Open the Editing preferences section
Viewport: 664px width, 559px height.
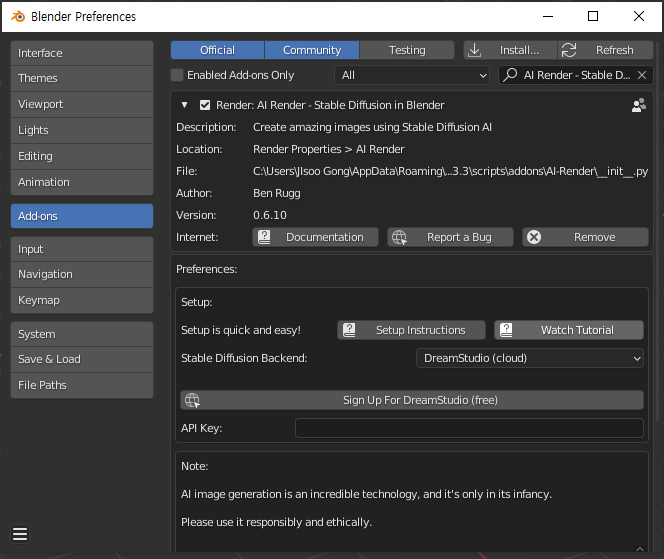click(82, 156)
